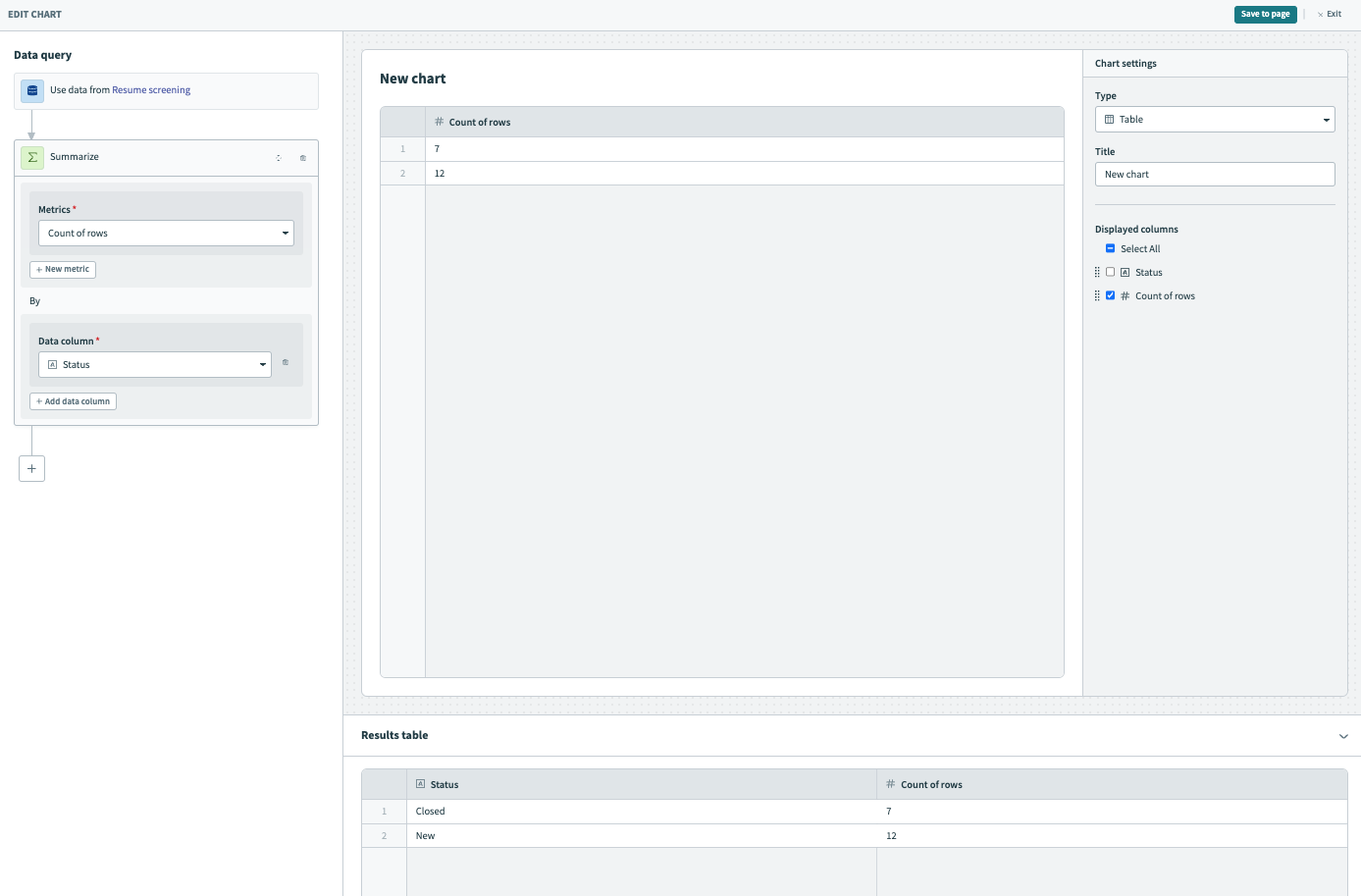
Task: Uncheck the Count of rows column checkbox
Action: (x=1111, y=296)
